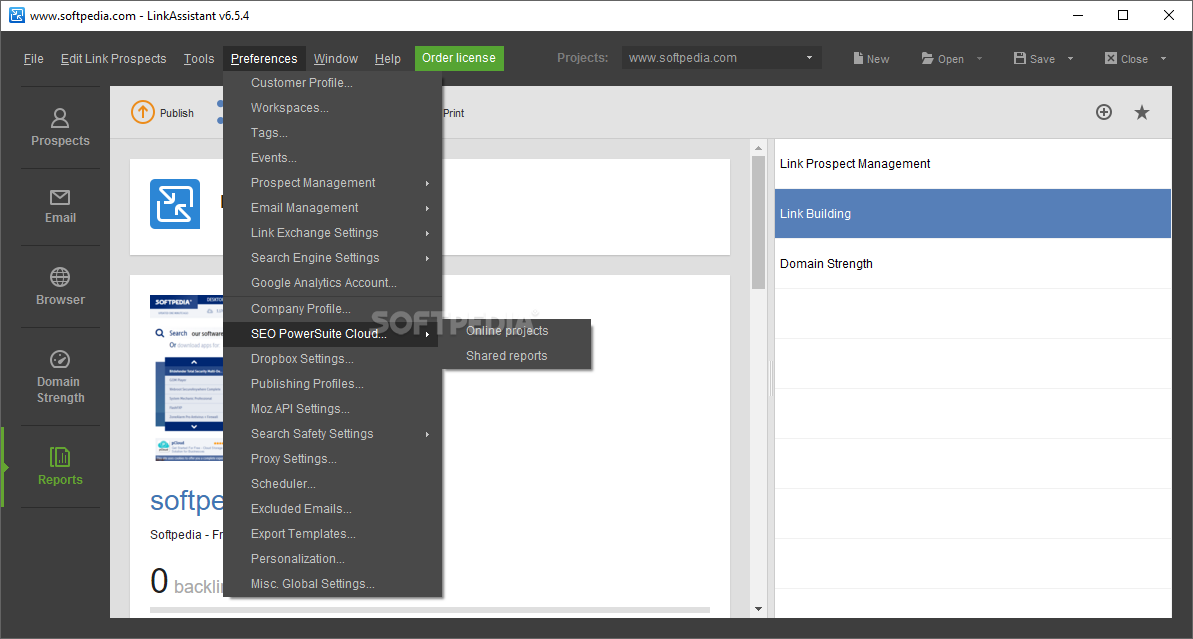Click the green Order license button

(x=459, y=58)
